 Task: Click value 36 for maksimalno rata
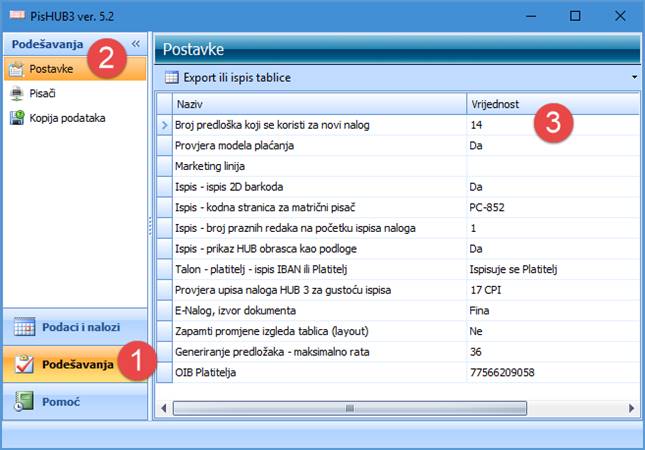pos(553,352)
